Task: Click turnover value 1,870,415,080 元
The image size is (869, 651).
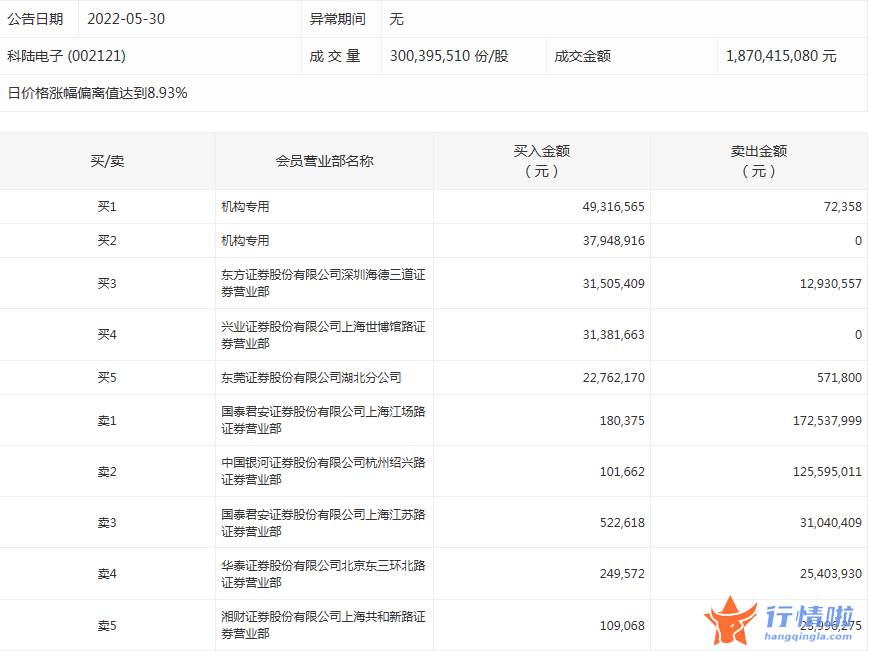Action: click(781, 56)
